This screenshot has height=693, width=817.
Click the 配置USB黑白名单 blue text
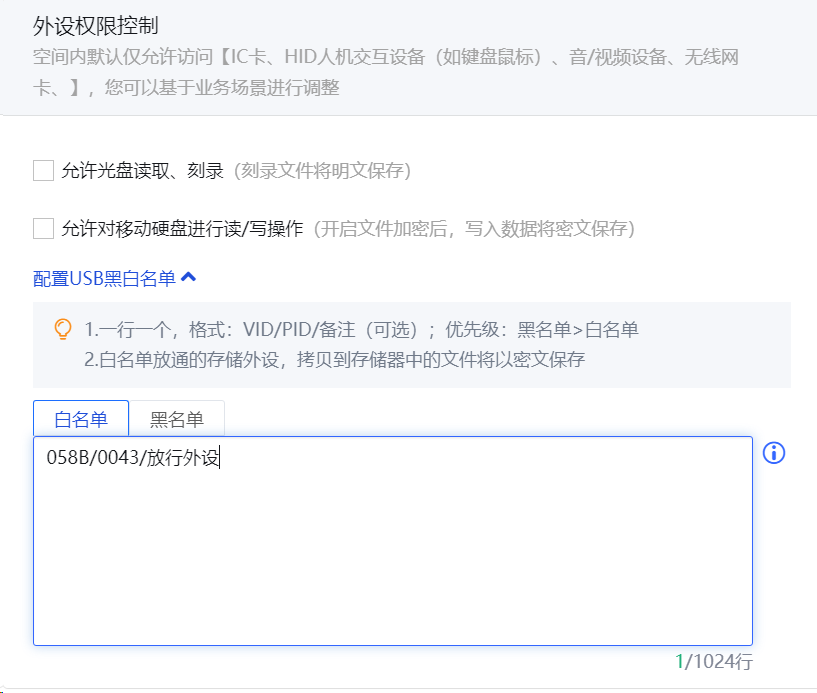point(103,278)
